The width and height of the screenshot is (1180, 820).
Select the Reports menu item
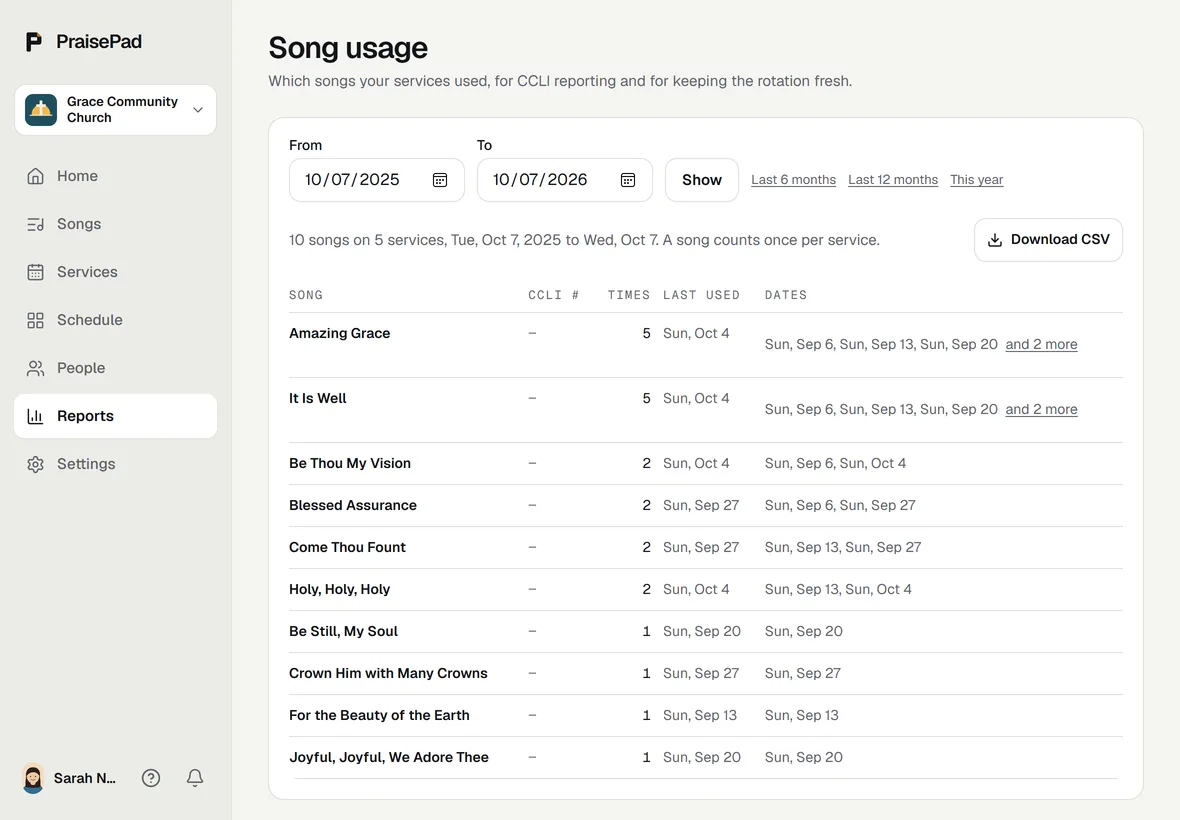coord(115,416)
